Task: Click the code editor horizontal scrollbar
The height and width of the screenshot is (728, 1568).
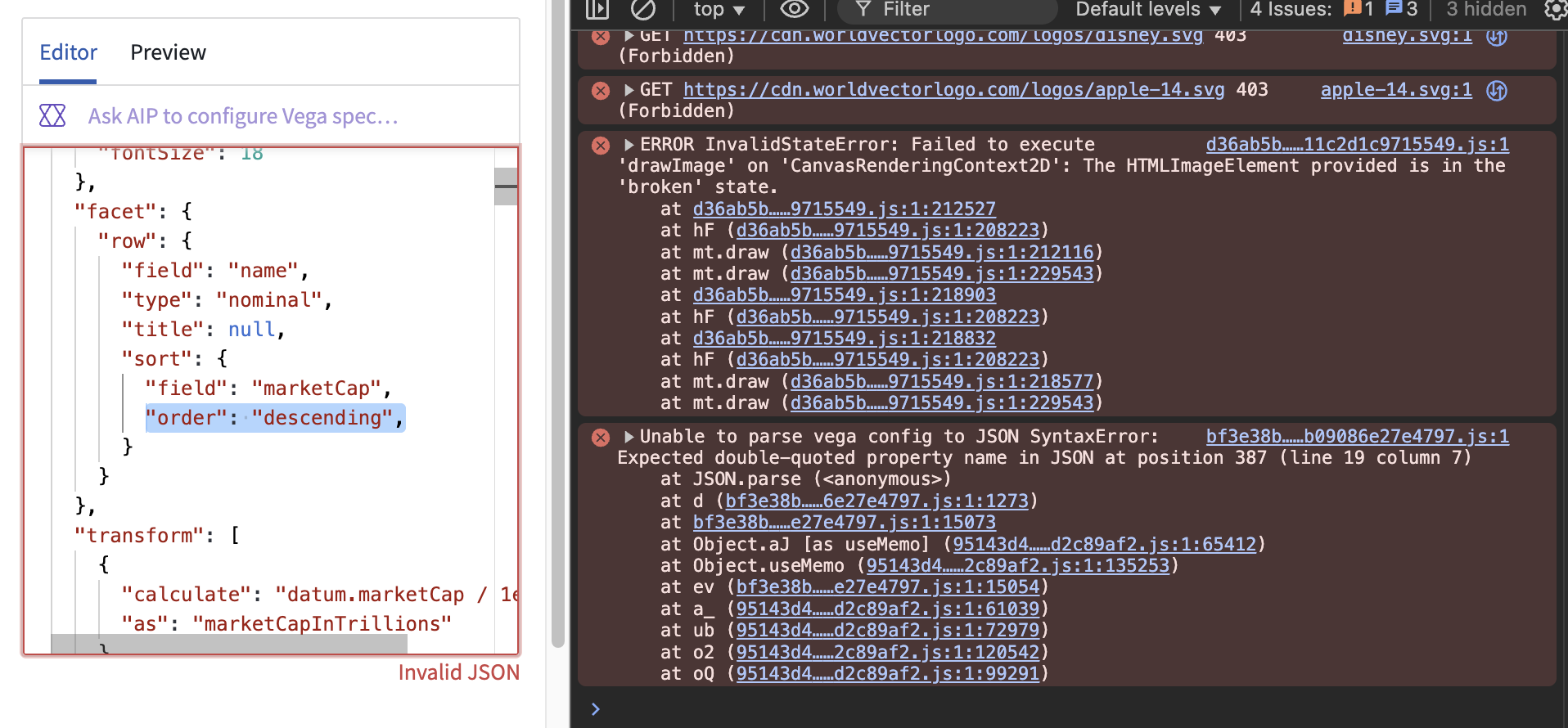Action: pyautogui.click(x=229, y=644)
